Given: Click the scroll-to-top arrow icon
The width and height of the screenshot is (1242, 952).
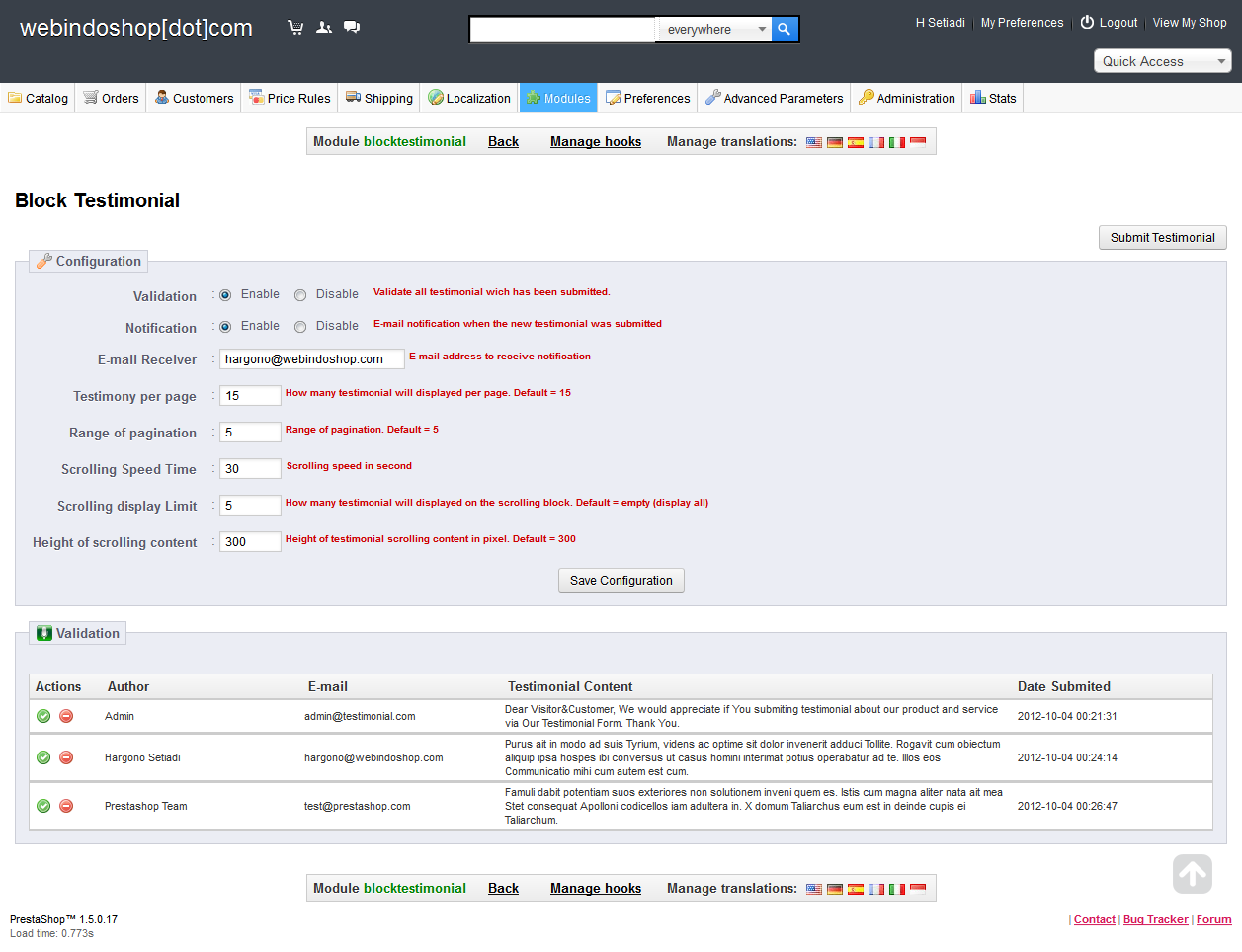Looking at the screenshot, I should point(1193,874).
